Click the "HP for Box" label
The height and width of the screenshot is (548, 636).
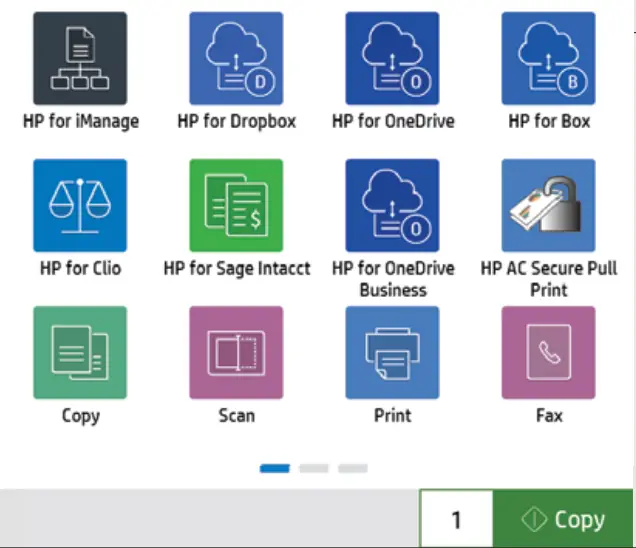(x=549, y=121)
